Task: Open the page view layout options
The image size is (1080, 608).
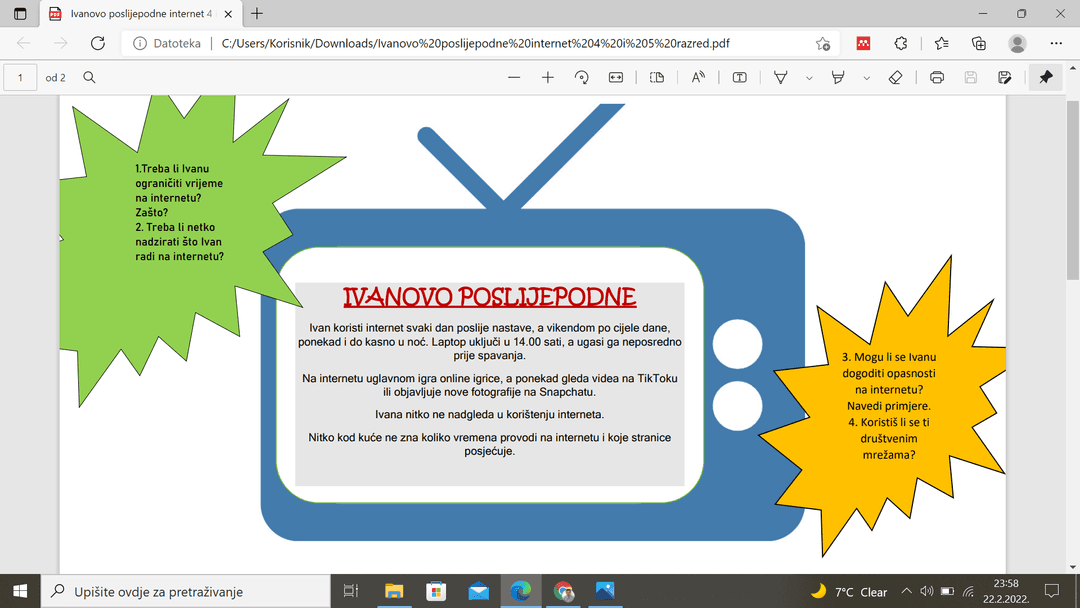Action: (657, 78)
